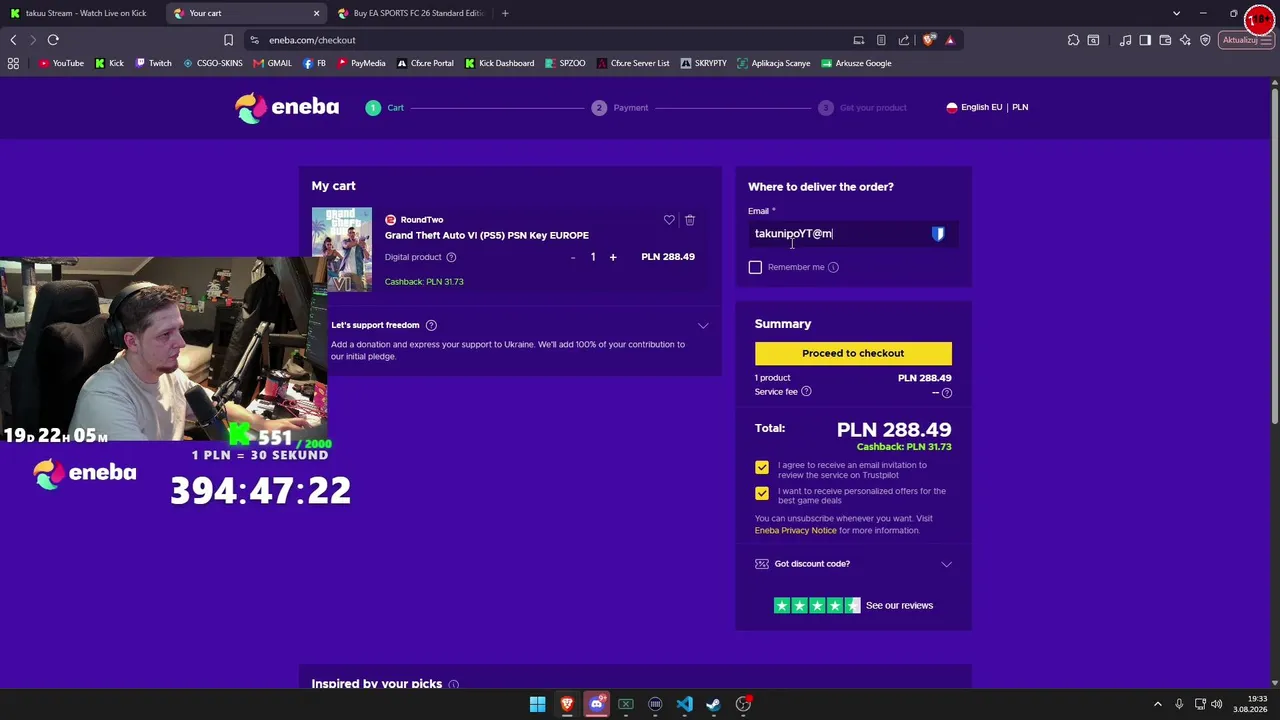Open the tab search dropdown arrow
Viewport: 1280px width, 720px height.
pyautogui.click(x=1176, y=13)
